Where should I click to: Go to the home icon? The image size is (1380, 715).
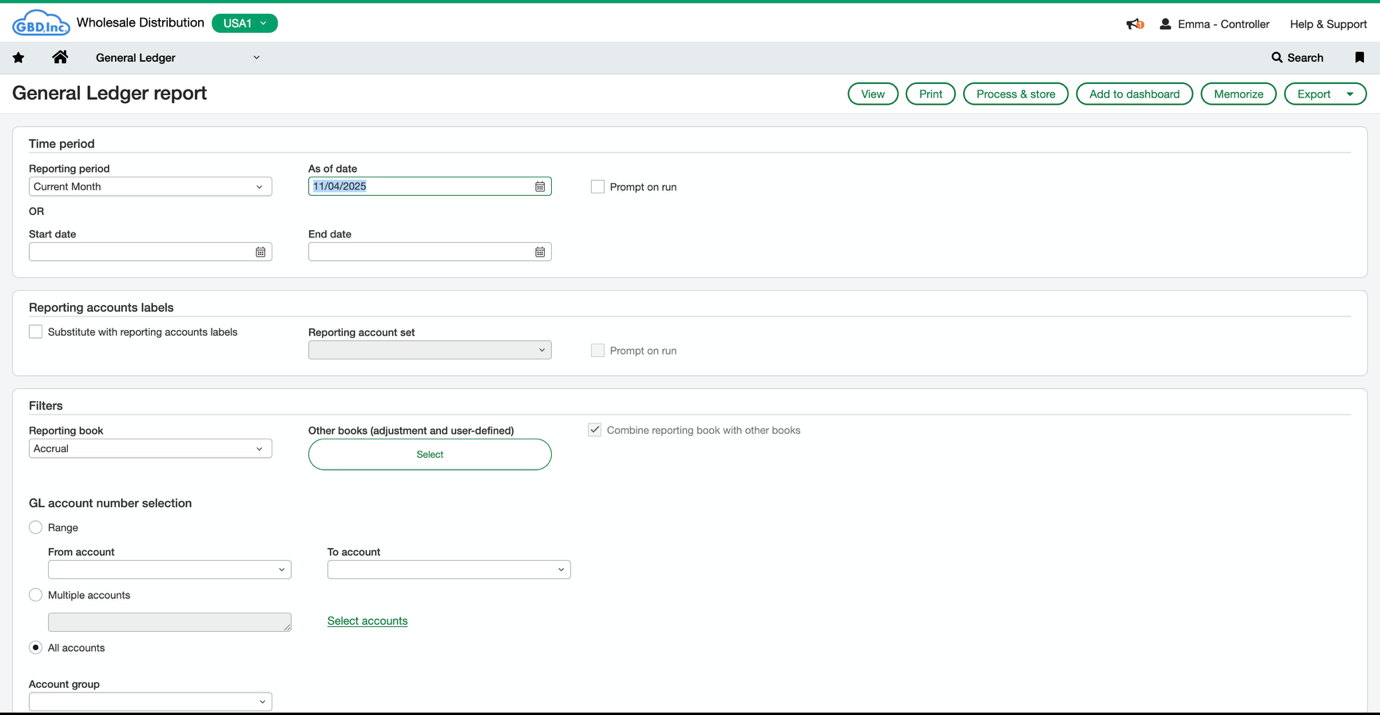[60, 58]
